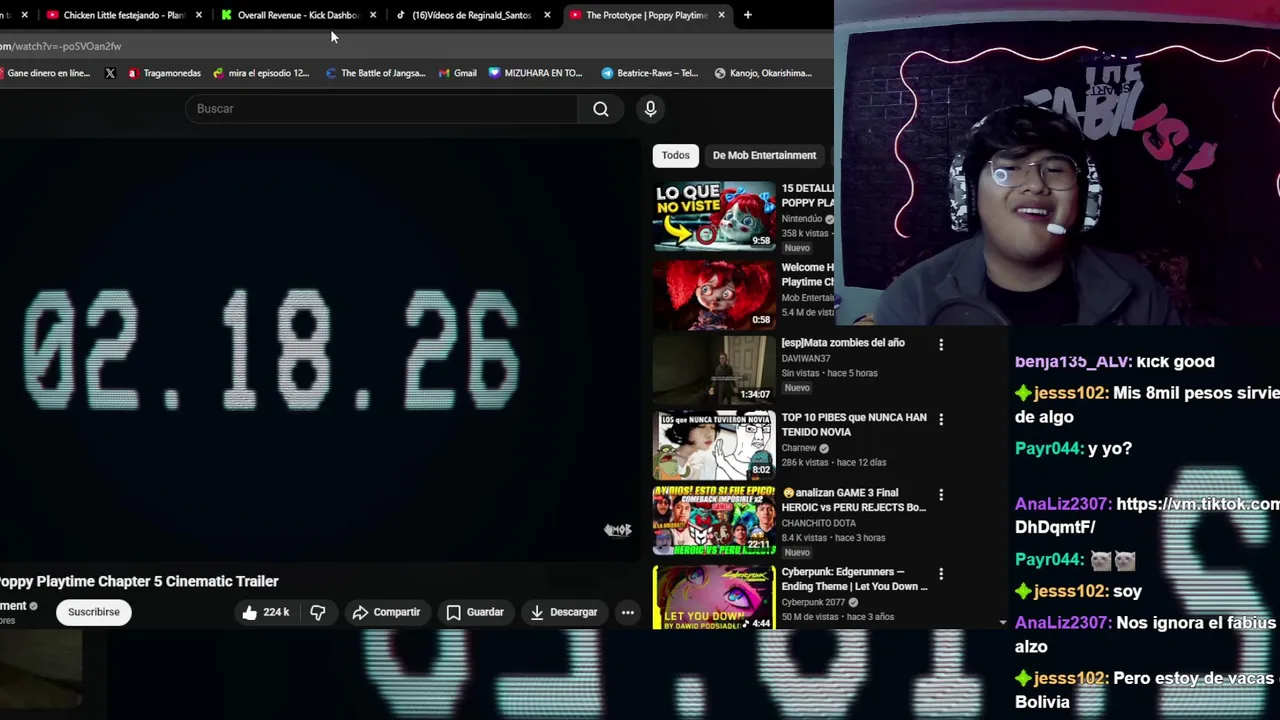This screenshot has width=1280, height=720.
Task: Open options menu for GAME 3 HEROIC video
Action: coord(941,494)
